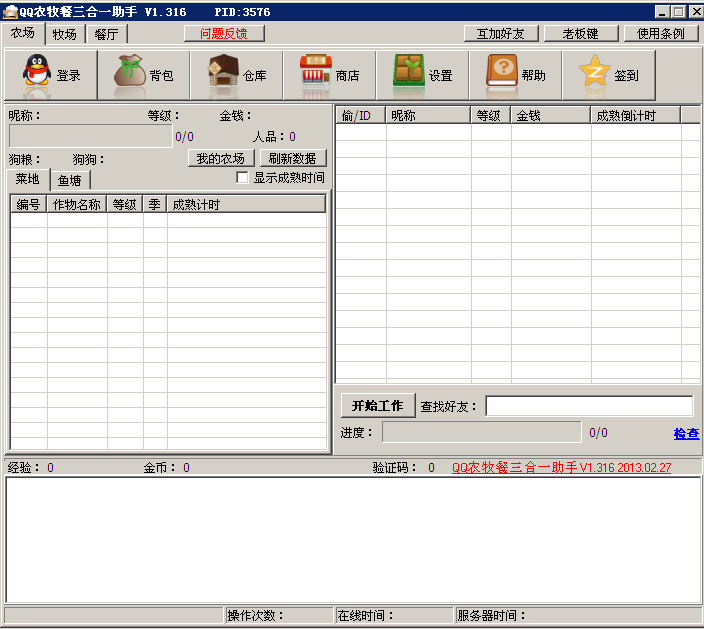Viewport: 704px width, 629px height.
Task: Switch to the 牧场 tab
Action: pyautogui.click(x=65, y=34)
